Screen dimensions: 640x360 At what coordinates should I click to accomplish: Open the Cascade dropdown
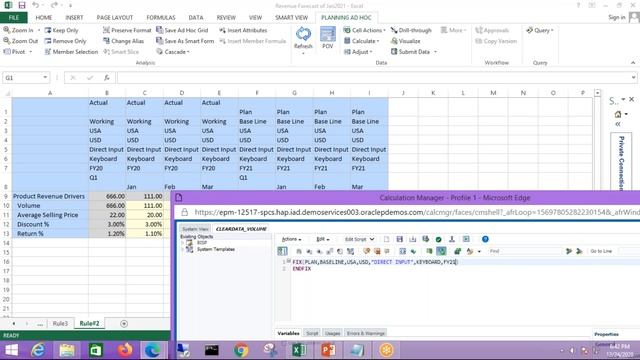[173, 52]
